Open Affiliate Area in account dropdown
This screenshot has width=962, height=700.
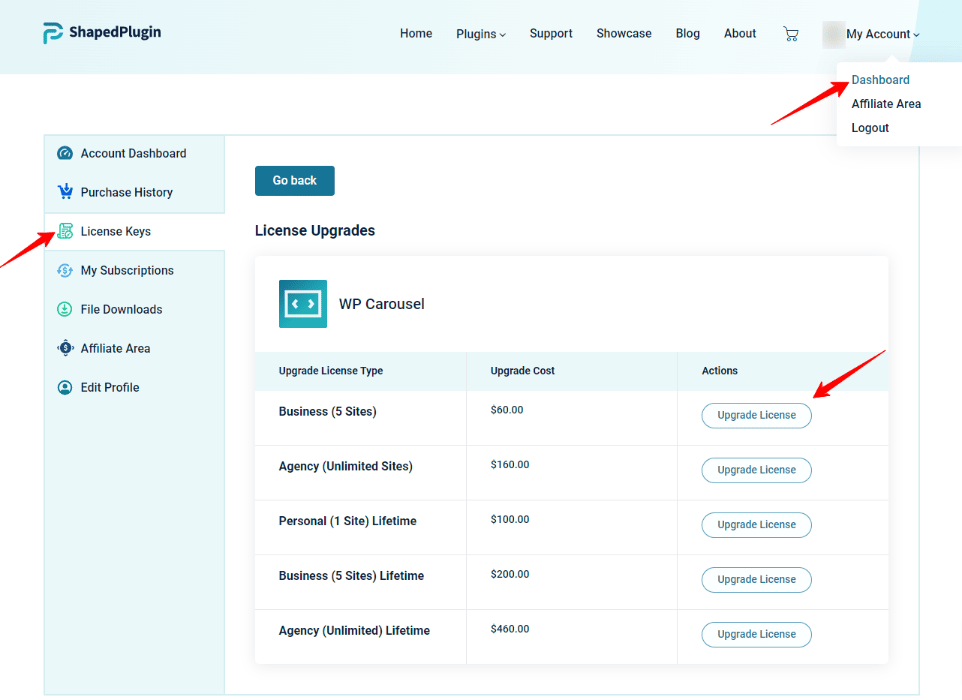pyautogui.click(x=886, y=104)
